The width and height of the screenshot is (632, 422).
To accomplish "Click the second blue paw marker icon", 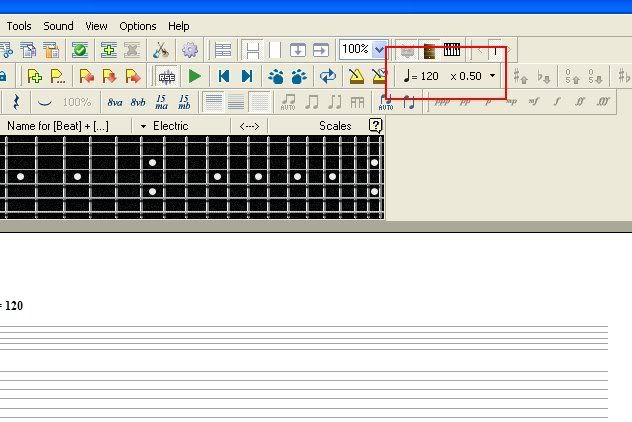I will pos(299,76).
